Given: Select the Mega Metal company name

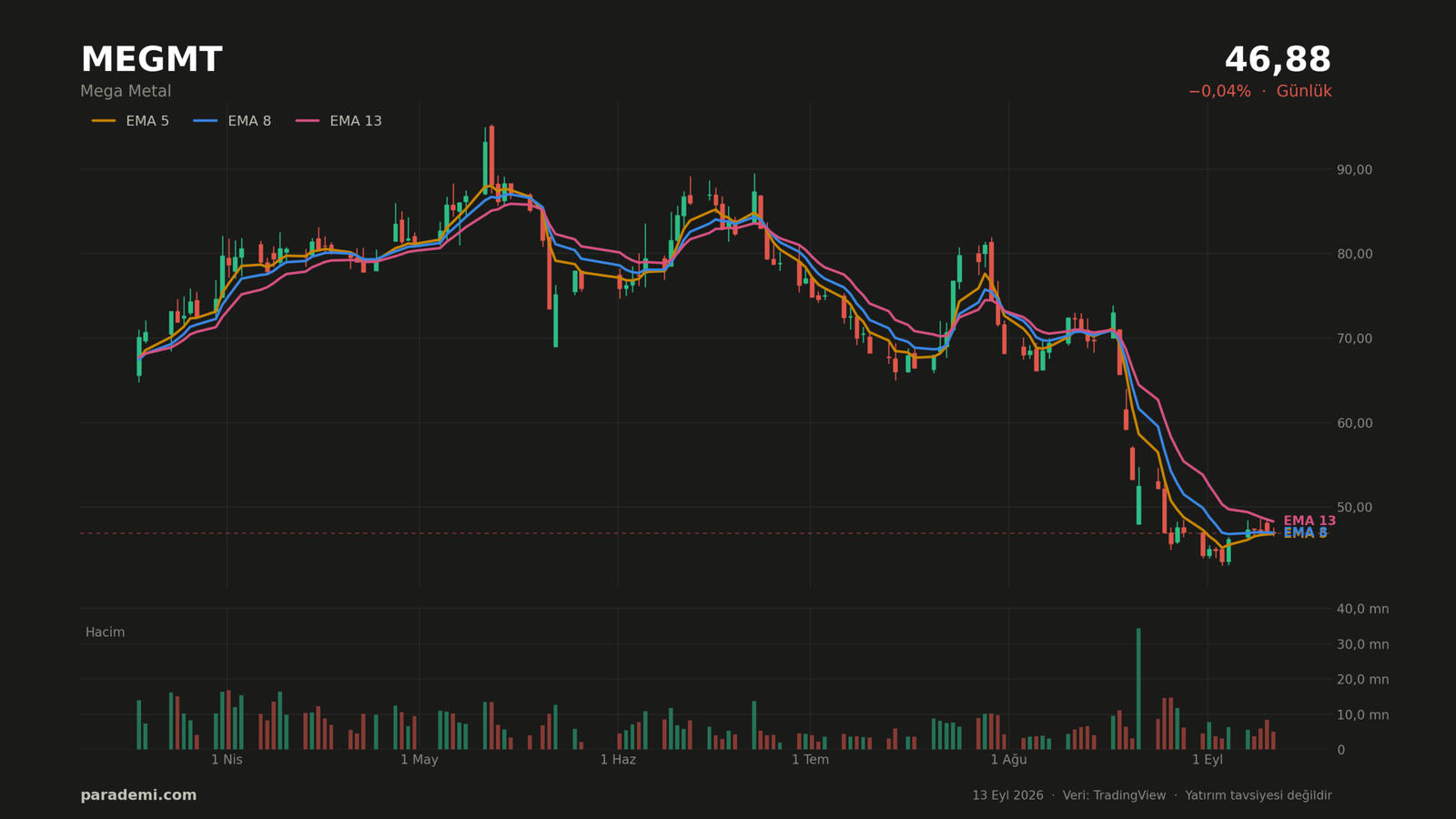Looking at the screenshot, I should click(x=126, y=91).
